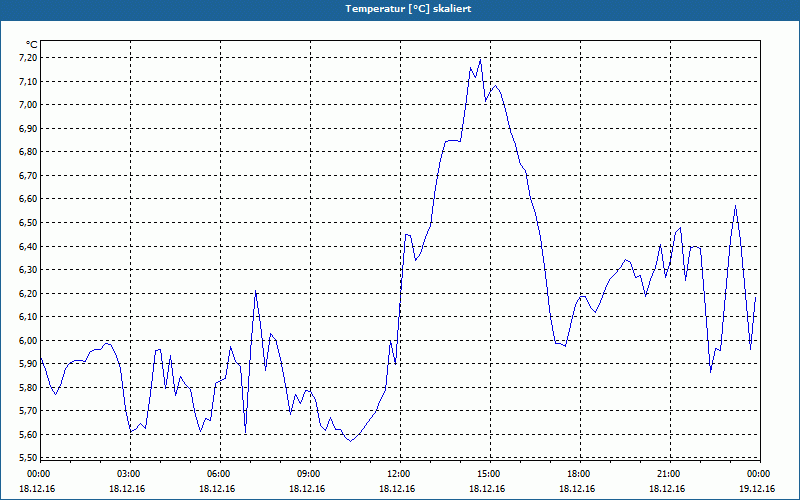
Task: Click the y-axis label '6,60'
Action: [29, 199]
